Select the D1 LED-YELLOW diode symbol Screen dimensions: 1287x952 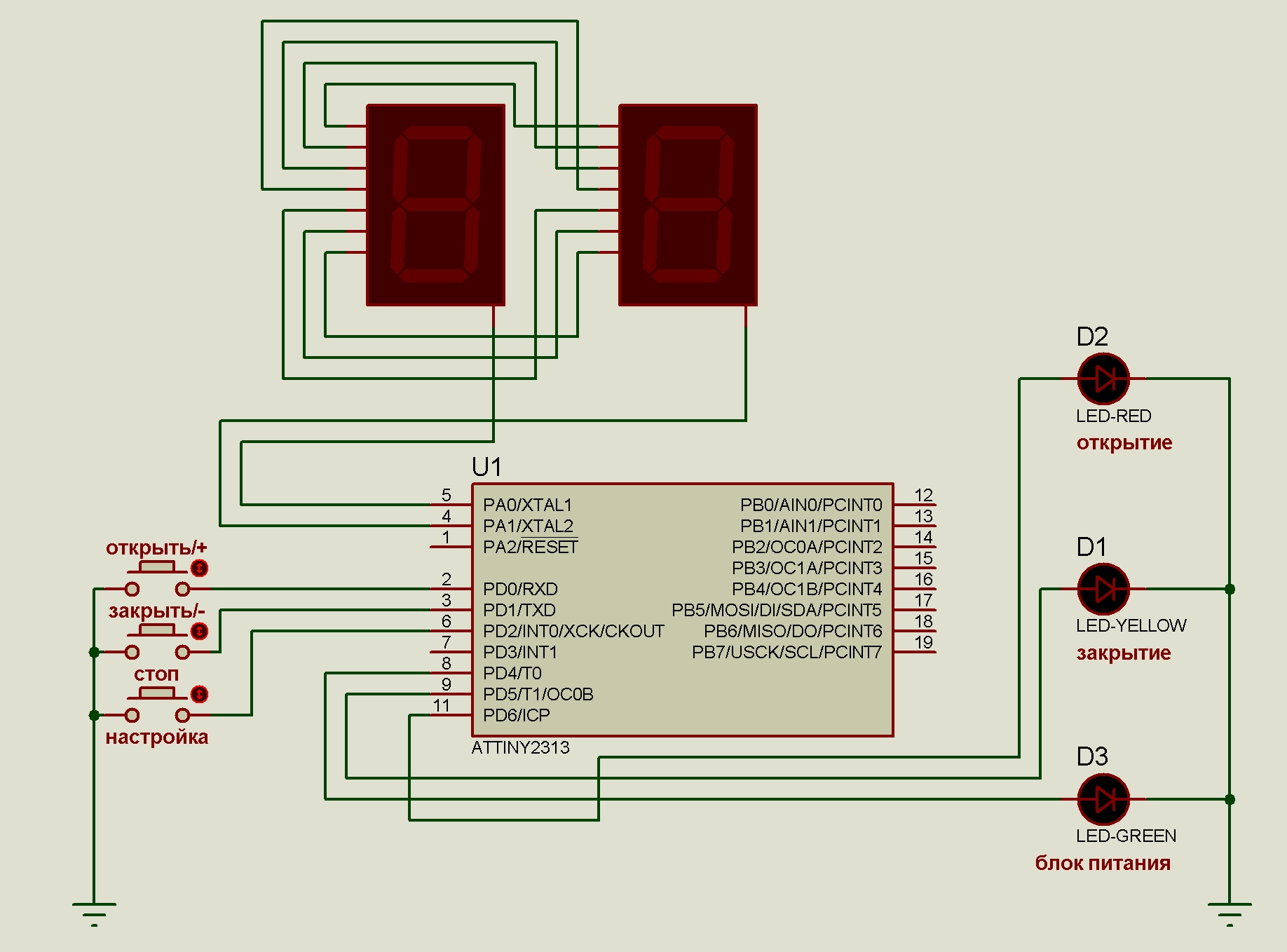pyautogui.click(x=1103, y=589)
